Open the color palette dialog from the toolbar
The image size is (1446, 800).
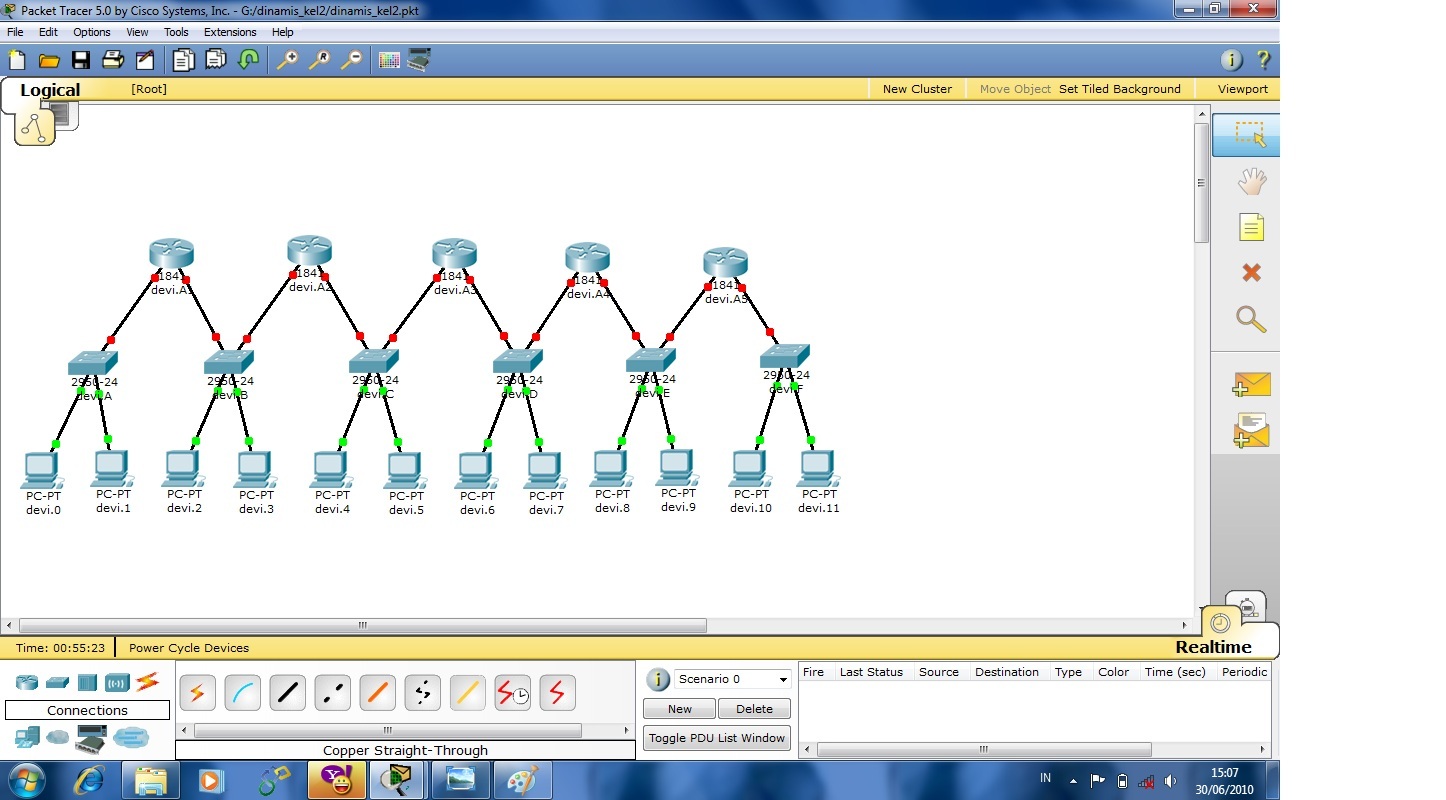click(x=389, y=60)
